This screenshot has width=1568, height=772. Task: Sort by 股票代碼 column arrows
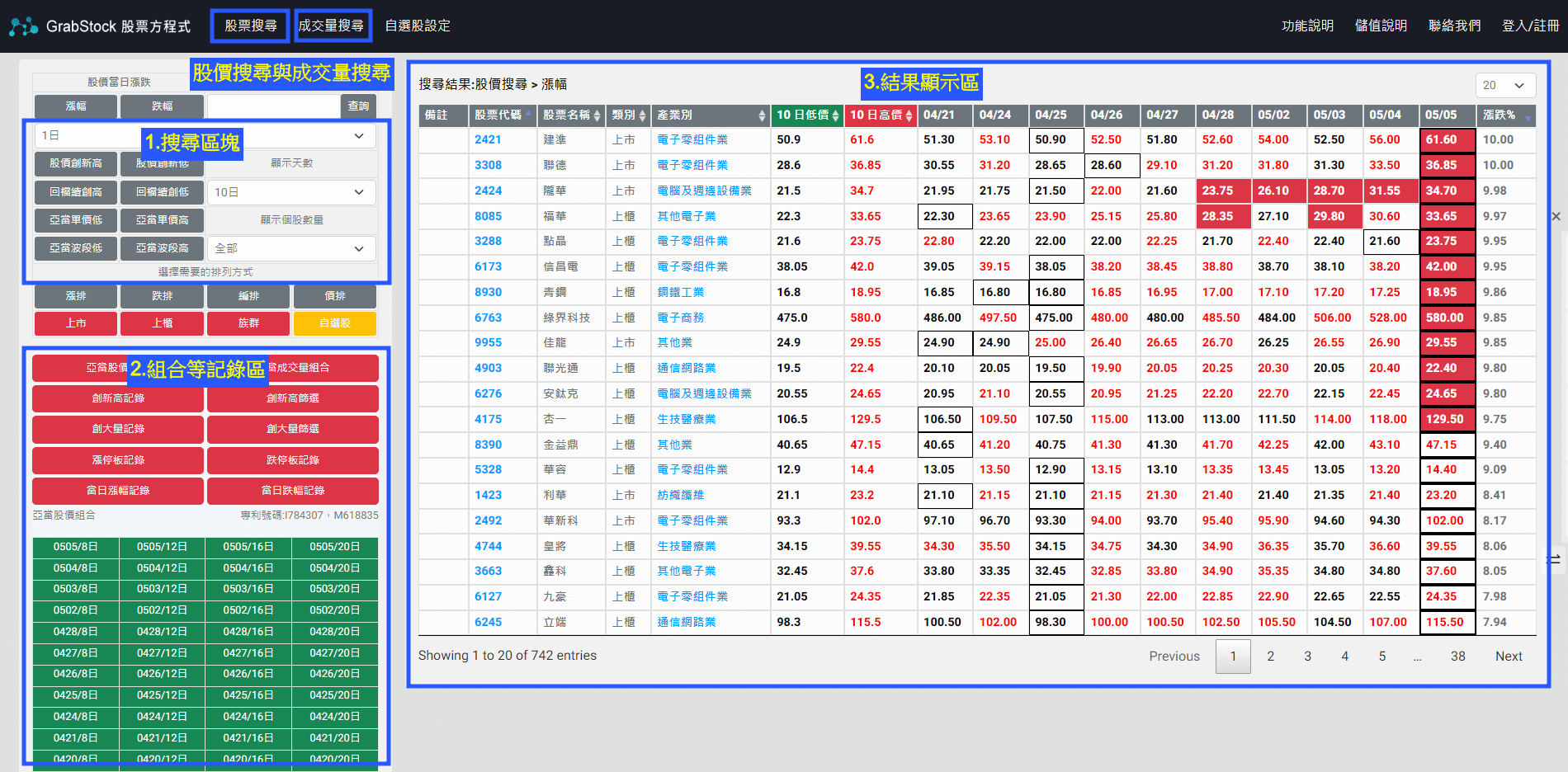coord(528,115)
